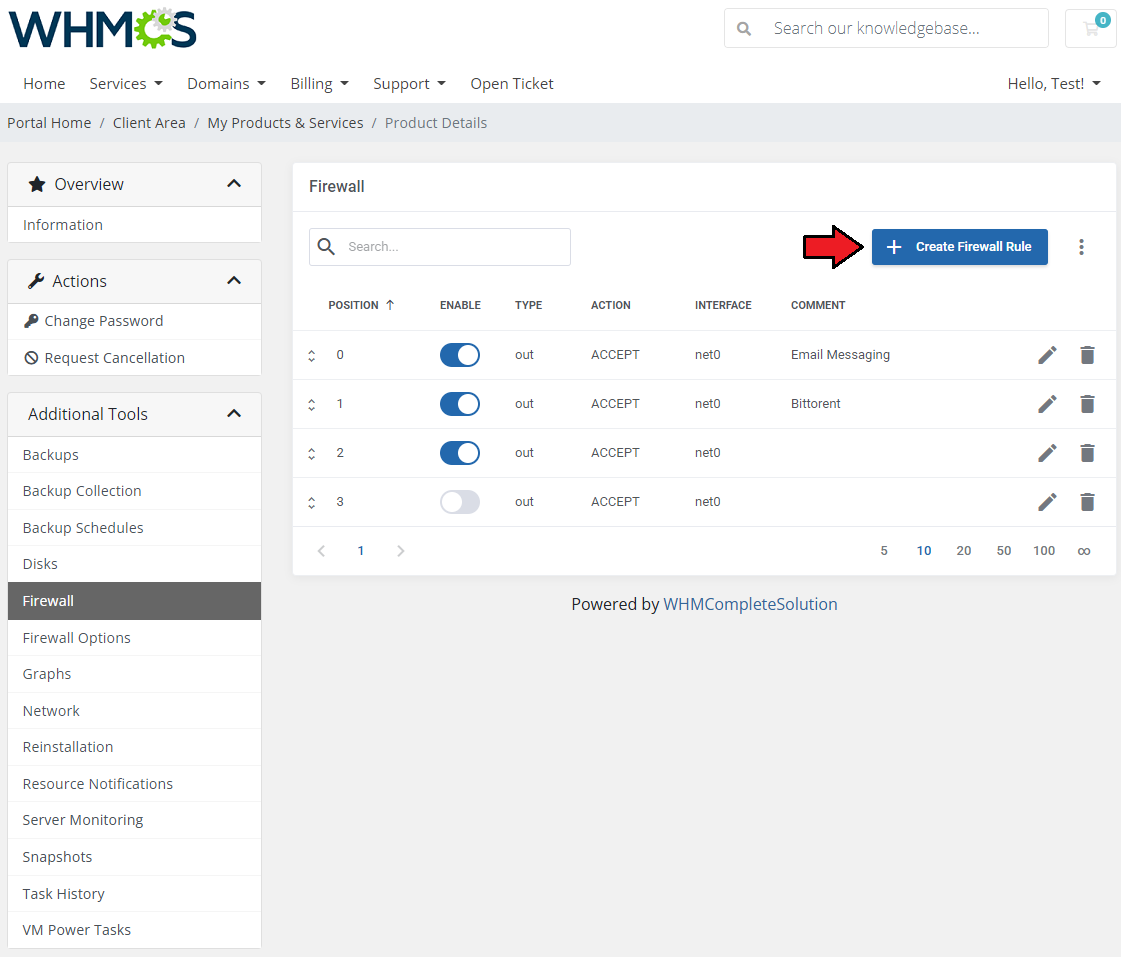Open the Domains dropdown menu
Viewport: 1121px width, 957px height.
226,84
